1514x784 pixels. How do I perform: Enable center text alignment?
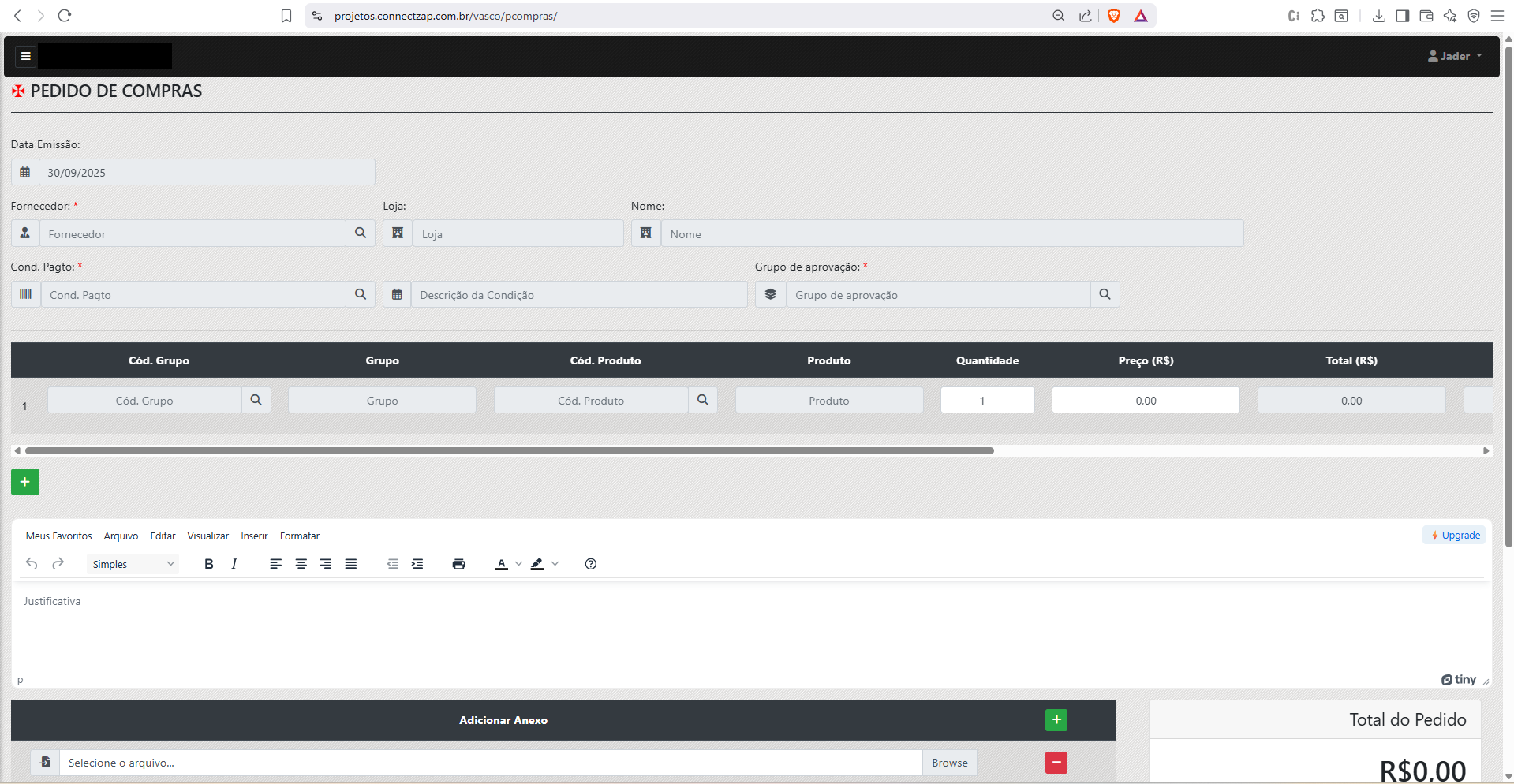(x=301, y=564)
